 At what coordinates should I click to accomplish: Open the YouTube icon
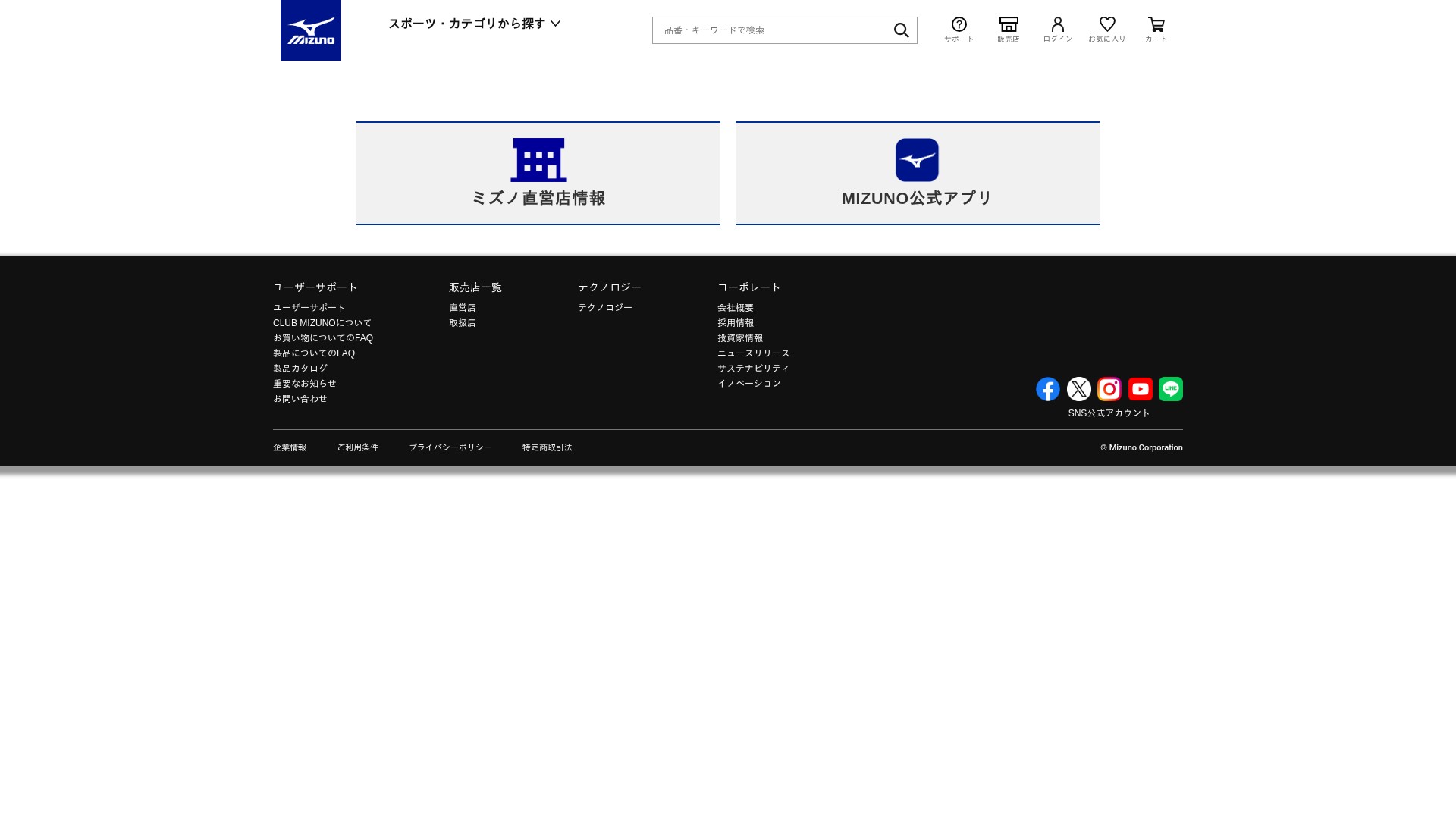[x=1141, y=389]
